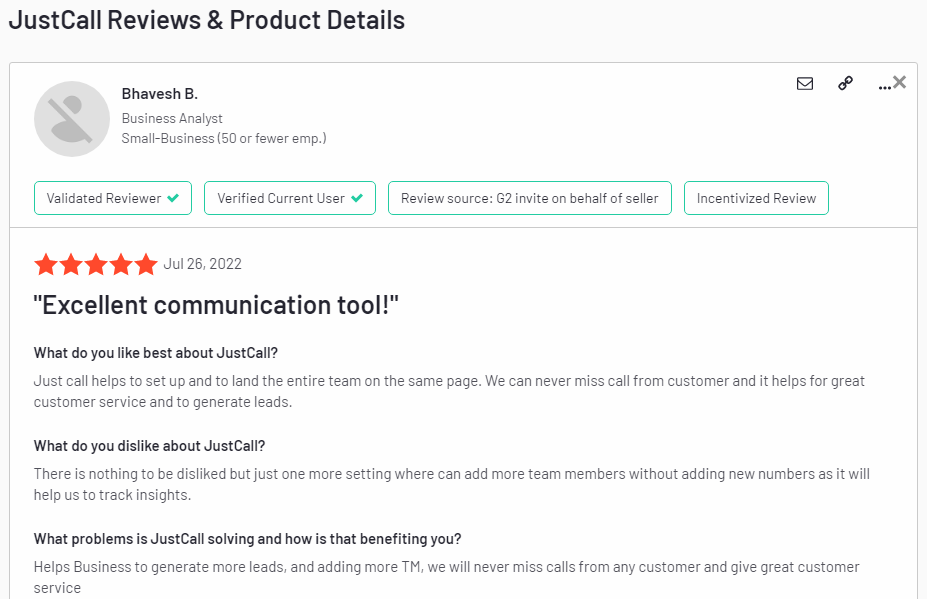Open the three-dots more options menu
The image size is (927, 599).
[x=884, y=88]
